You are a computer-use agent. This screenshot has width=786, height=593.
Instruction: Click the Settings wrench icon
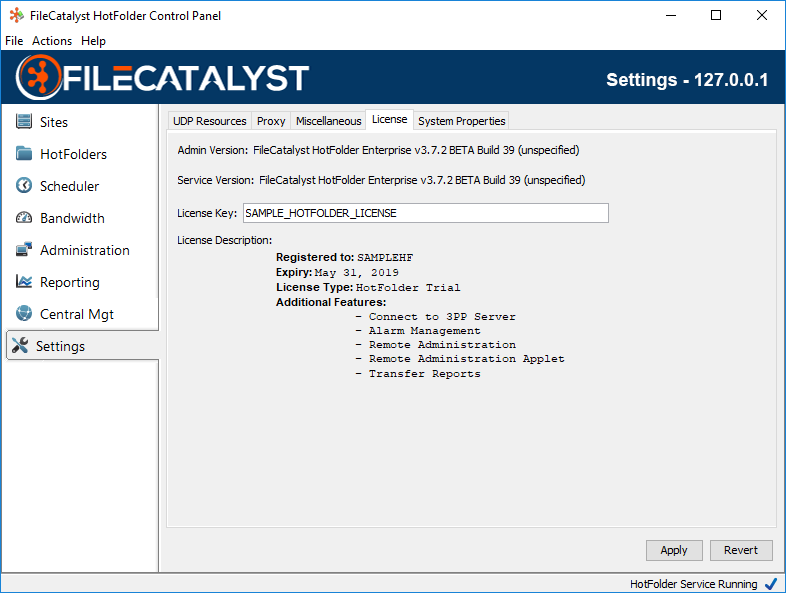tap(20, 345)
